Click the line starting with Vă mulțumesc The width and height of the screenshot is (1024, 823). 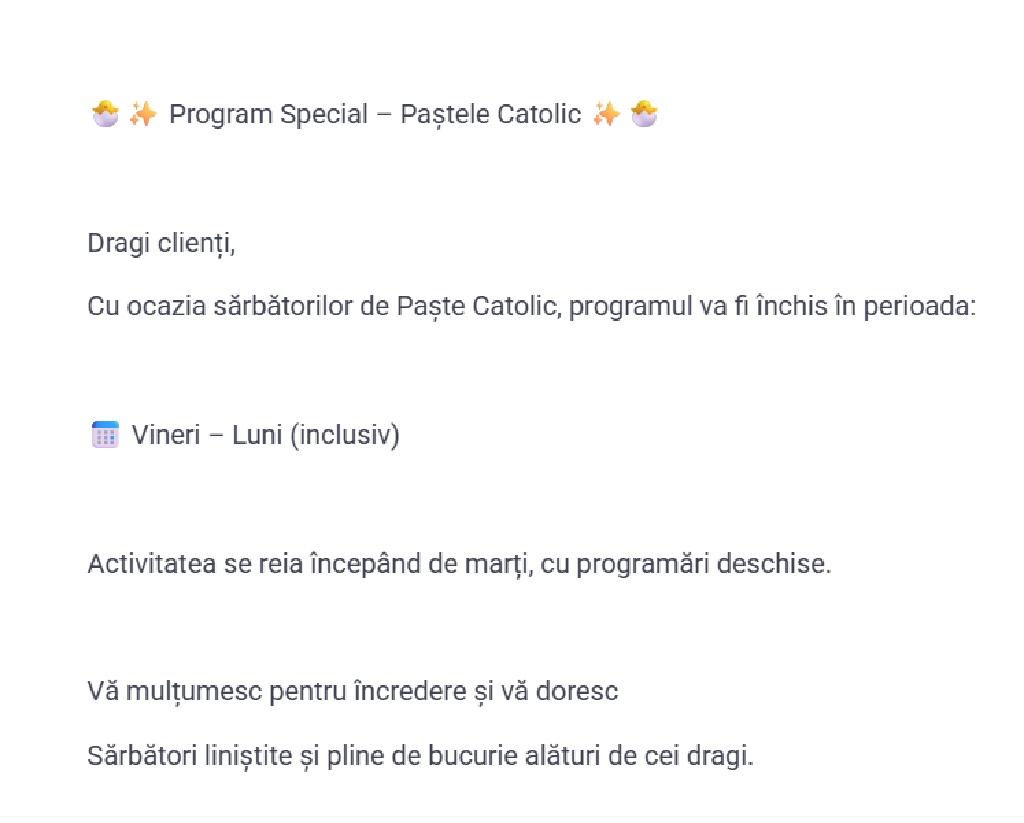[352, 691]
